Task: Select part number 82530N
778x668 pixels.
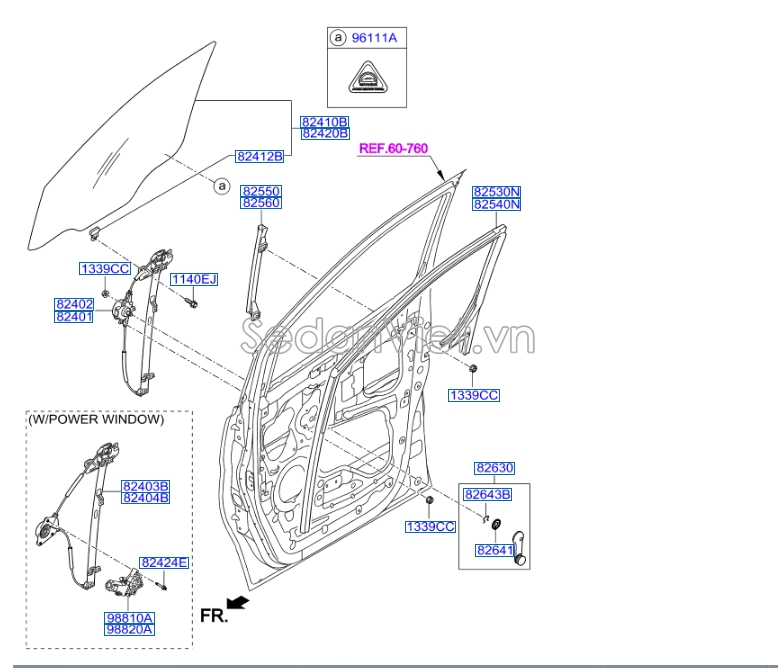Action: tap(497, 191)
